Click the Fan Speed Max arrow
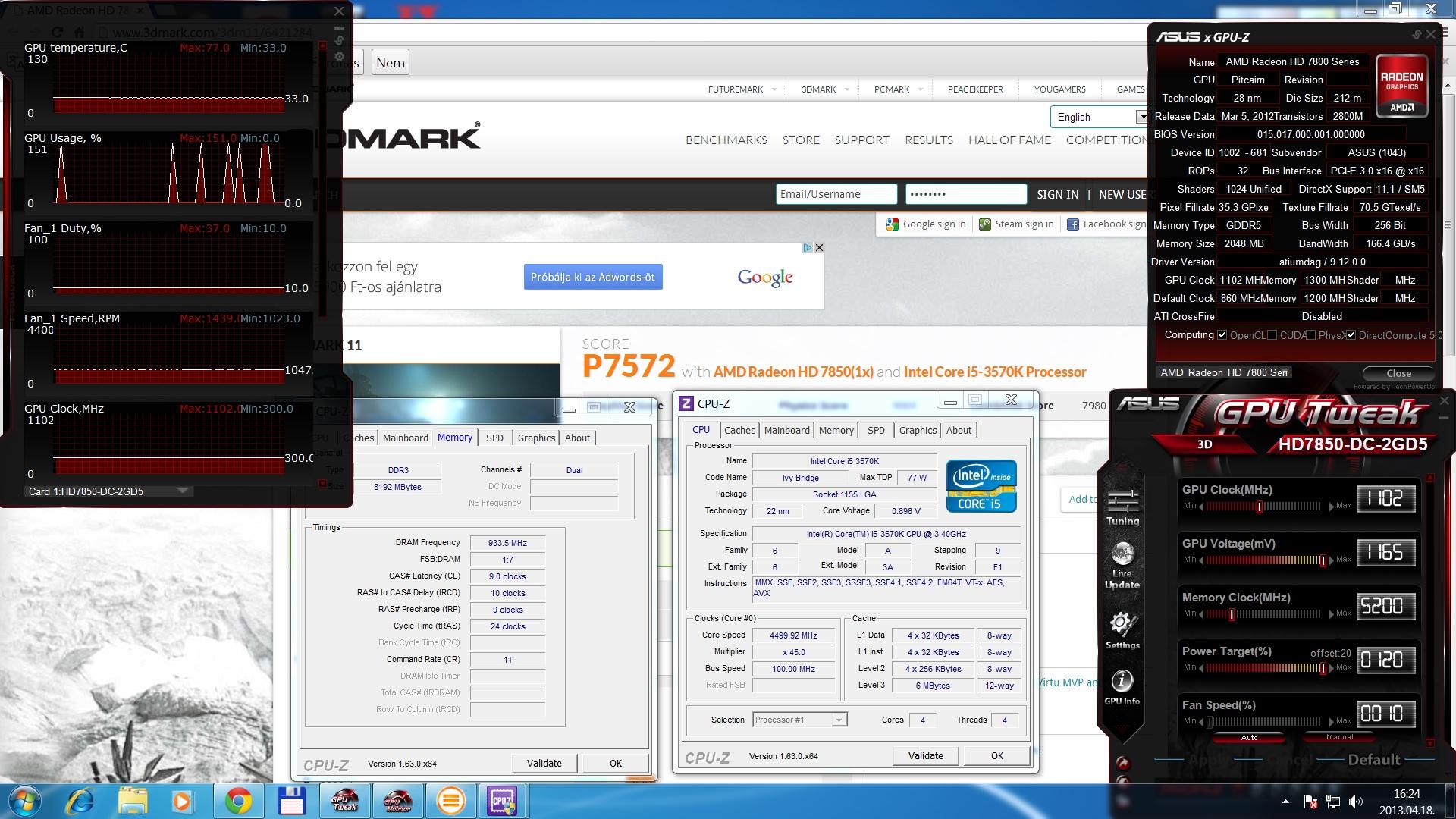 pos(1331,721)
